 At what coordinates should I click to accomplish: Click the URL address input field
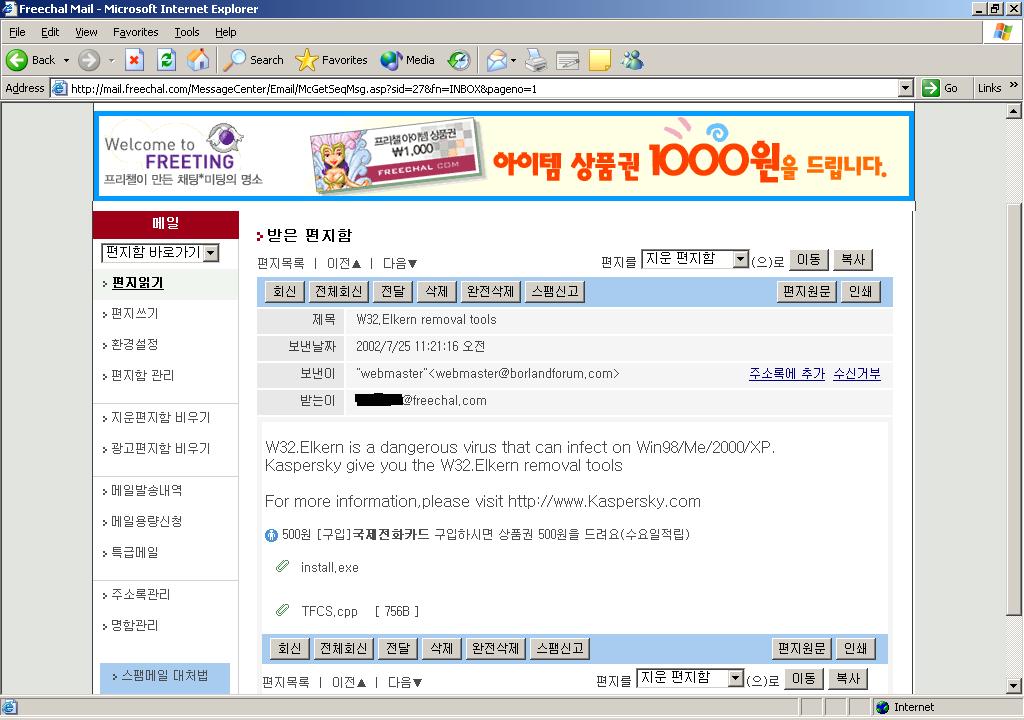(480, 88)
